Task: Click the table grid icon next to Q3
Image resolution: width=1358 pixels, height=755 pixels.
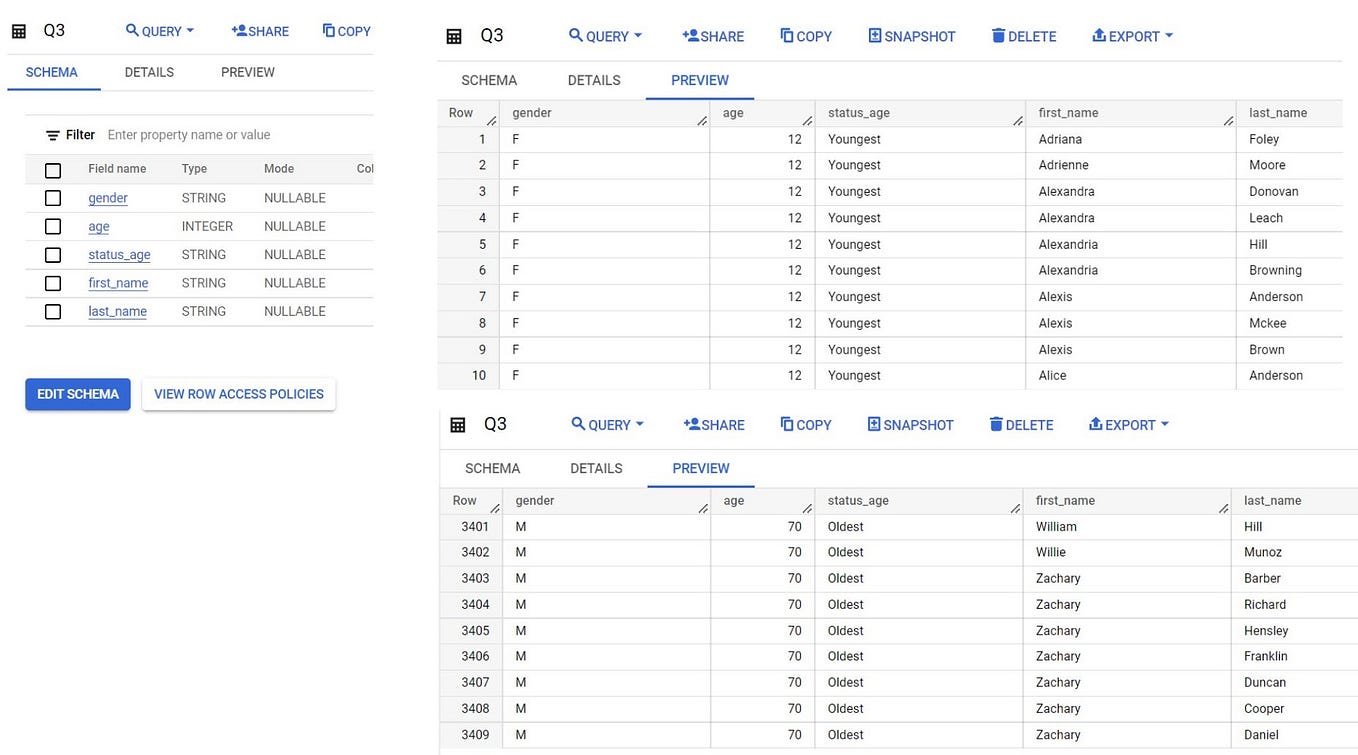Action: click(18, 30)
